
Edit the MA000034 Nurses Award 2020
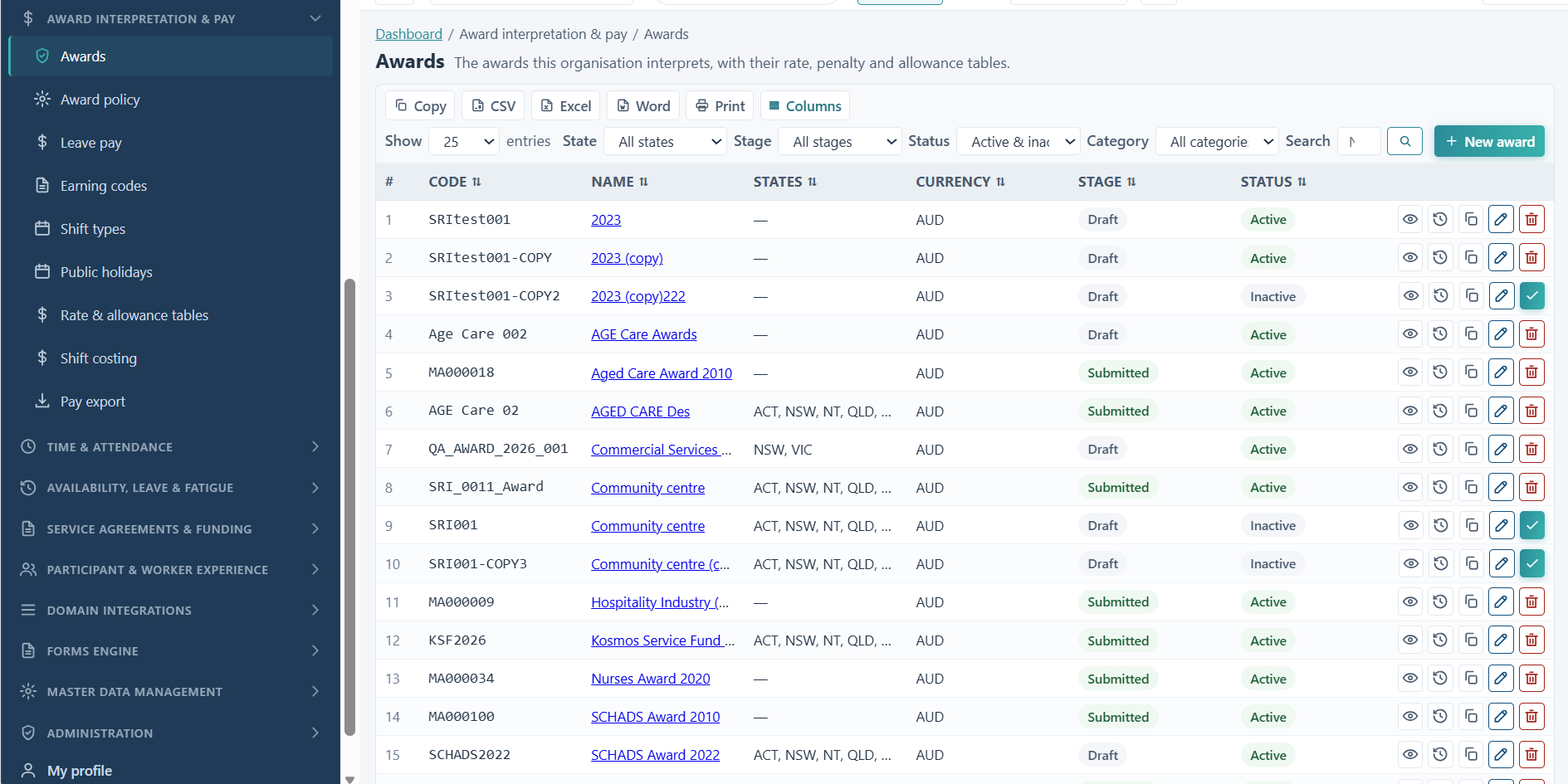pos(1501,679)
